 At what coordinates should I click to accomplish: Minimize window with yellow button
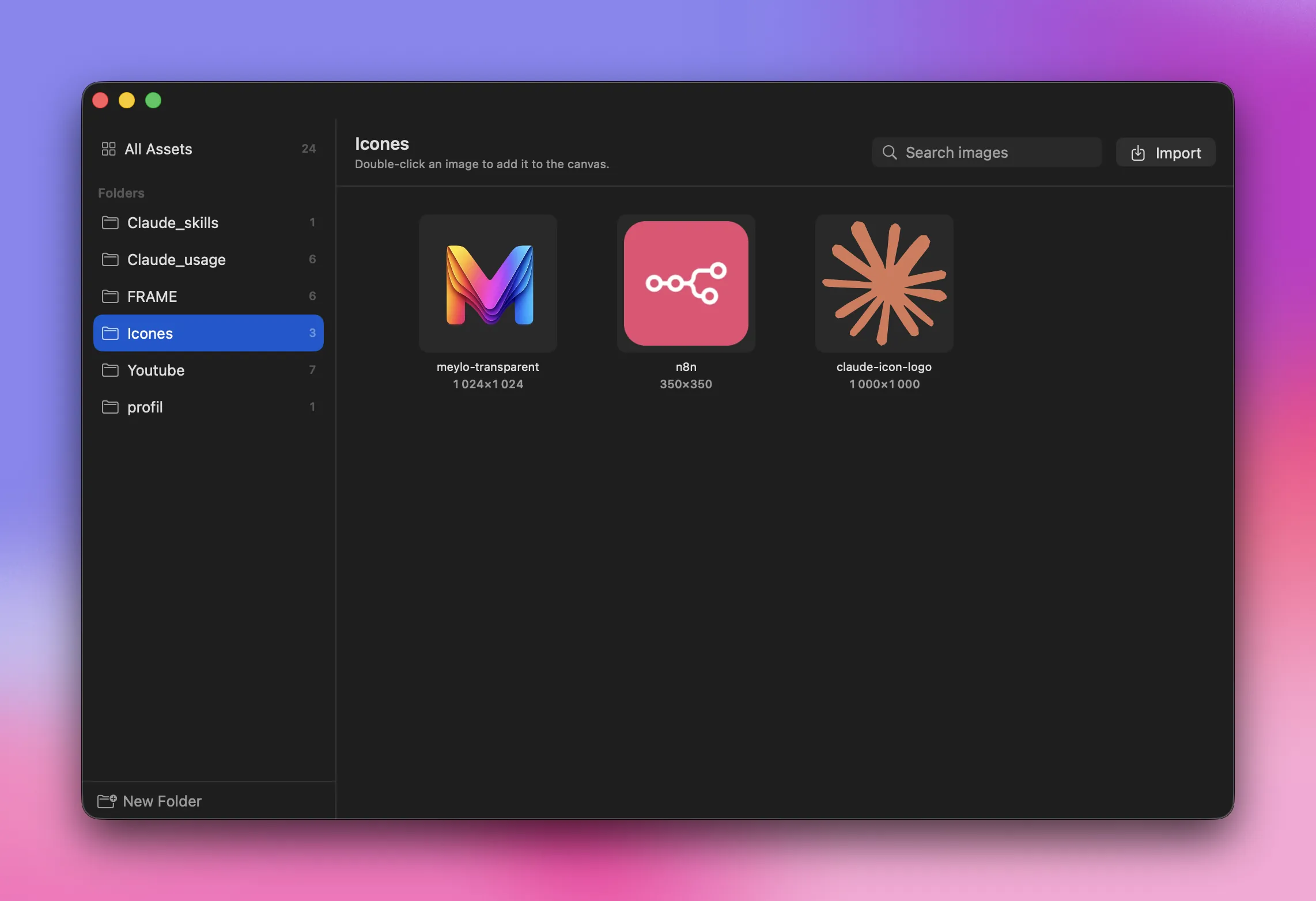click(127, 100)
